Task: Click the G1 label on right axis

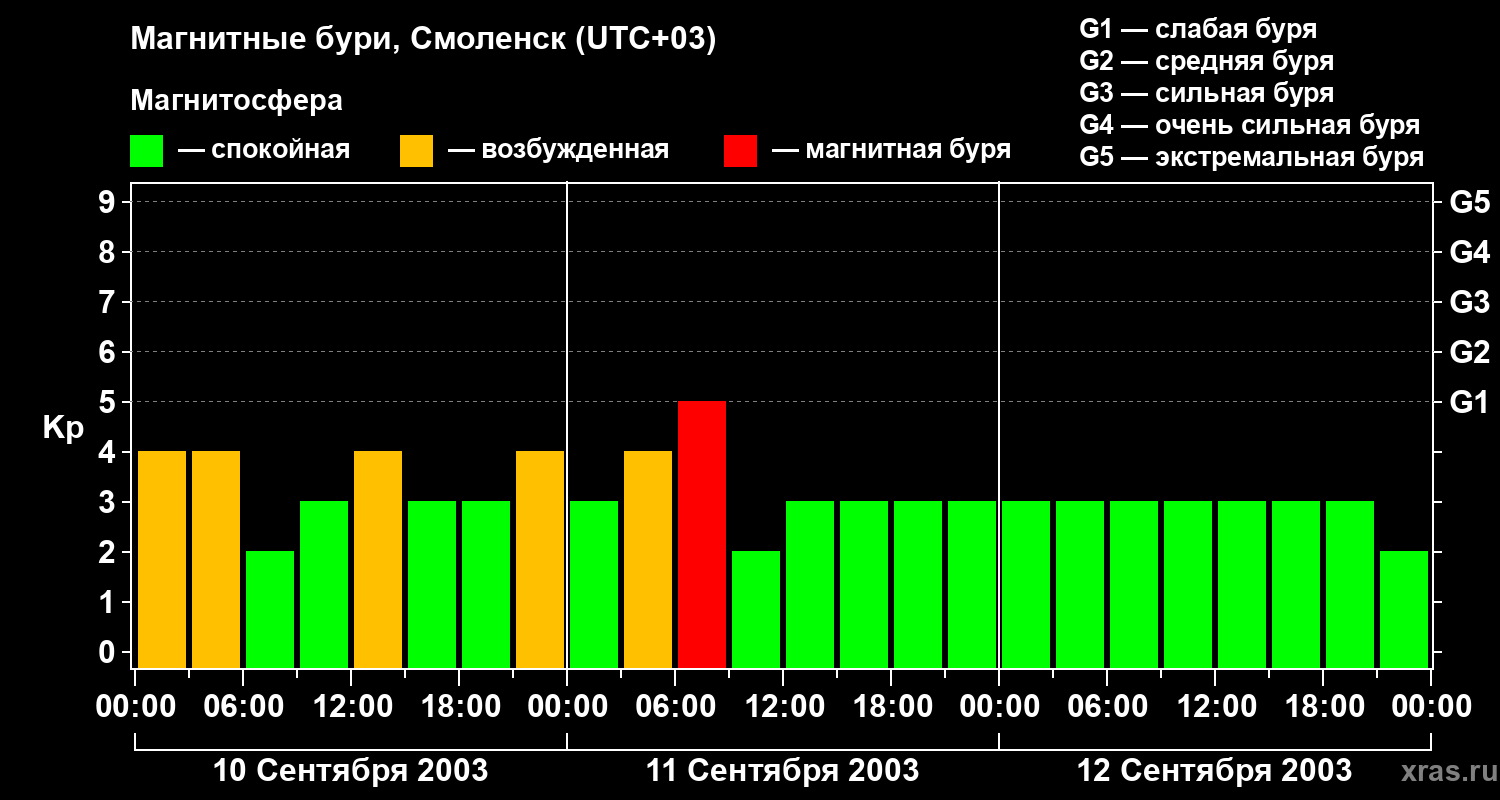Action: point(1469,402)
